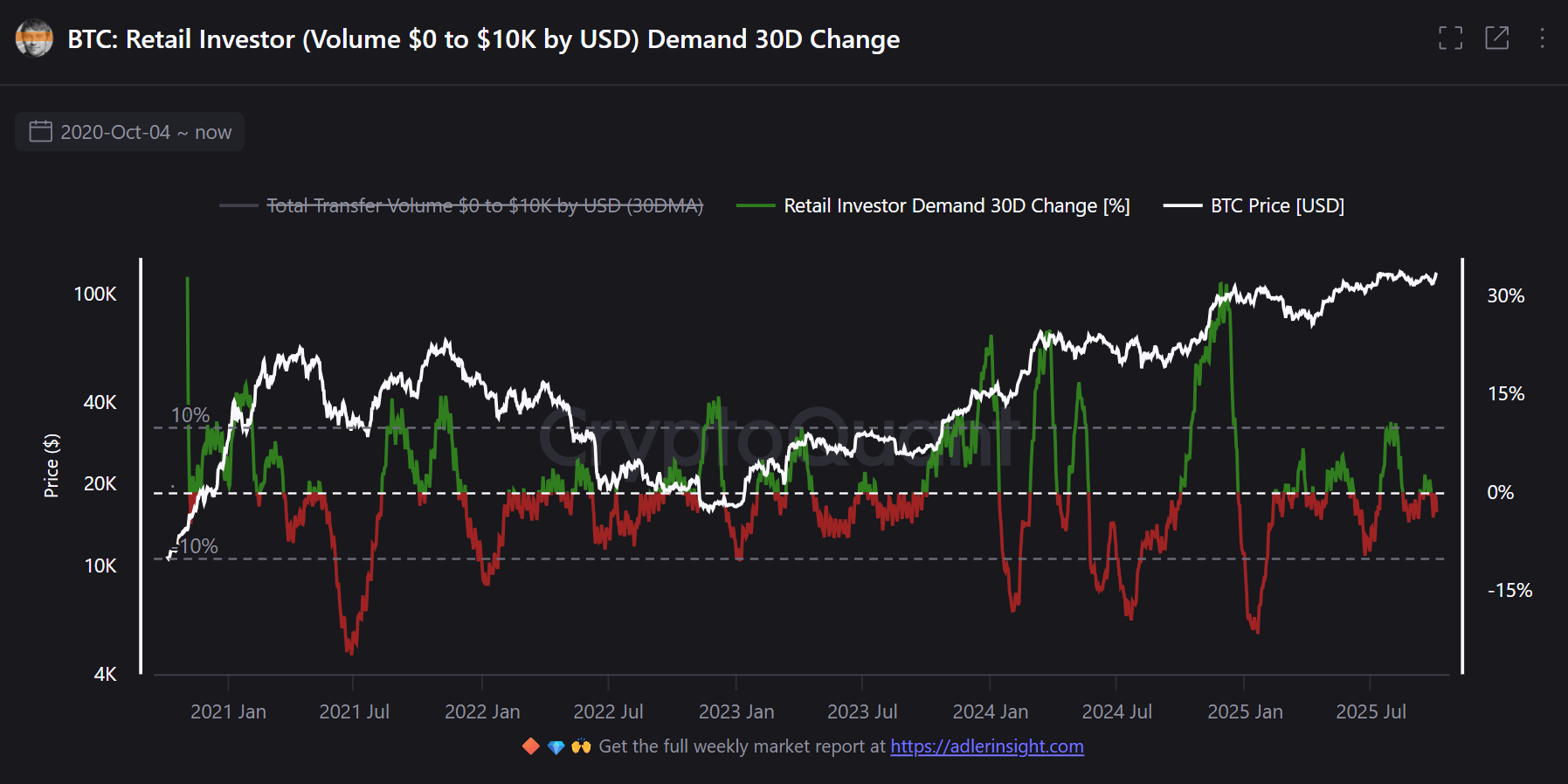This screenshot has height=784, width=1568.
Task: Click the author avatar picture
Action: click(34, 38)
